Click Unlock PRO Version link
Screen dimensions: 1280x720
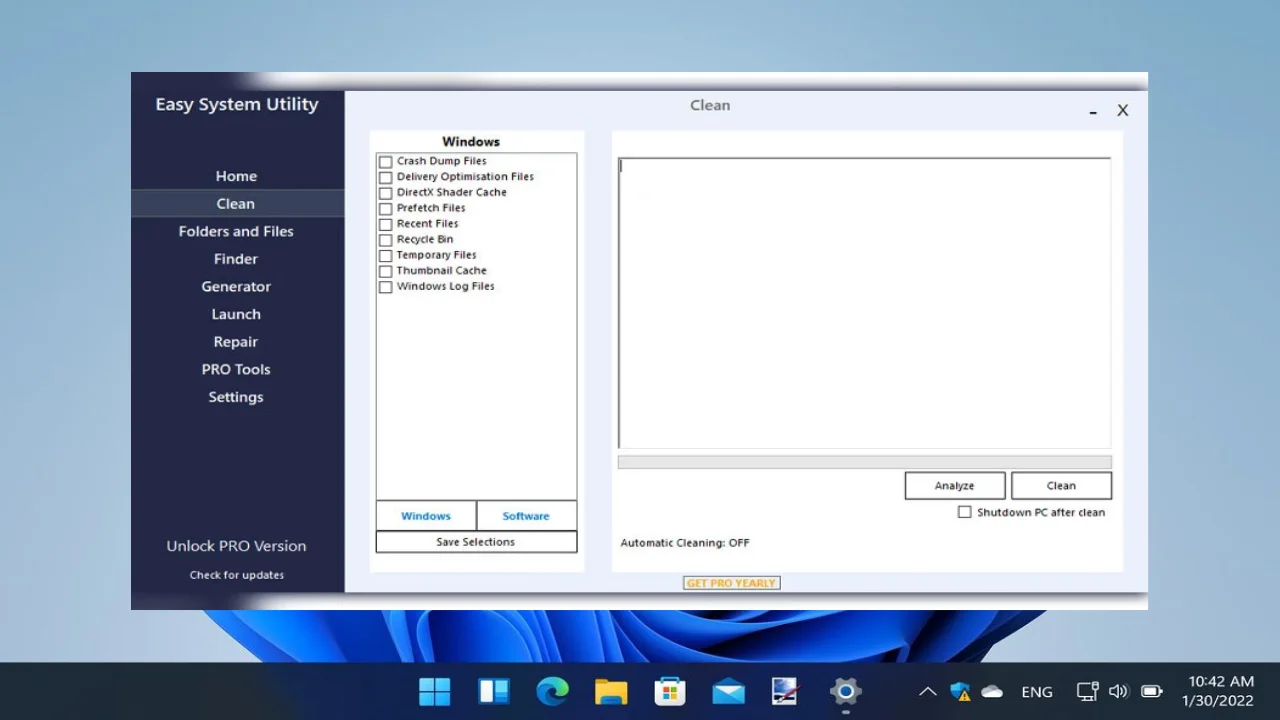tap(236, 546)
